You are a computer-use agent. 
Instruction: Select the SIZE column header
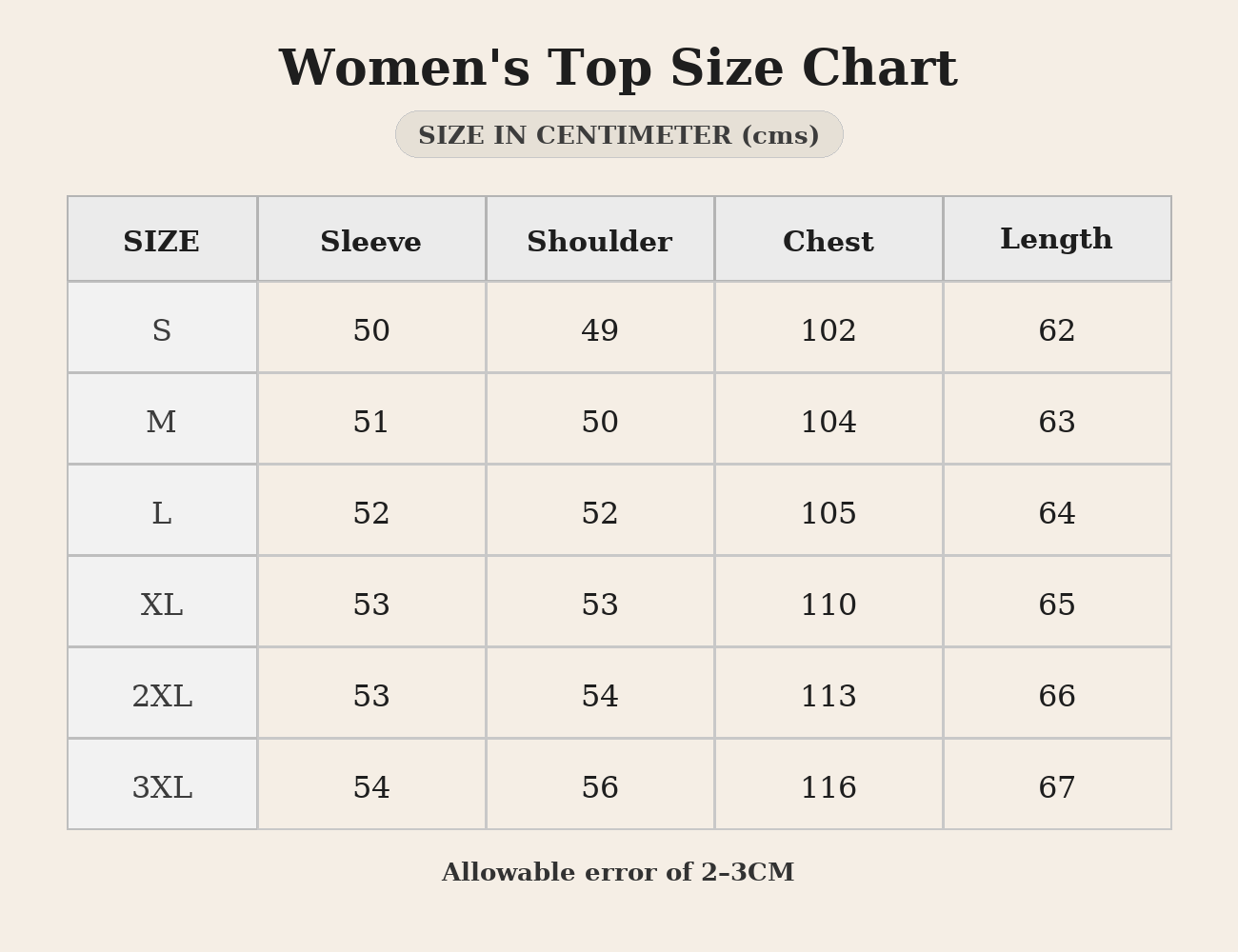point(162,242)
